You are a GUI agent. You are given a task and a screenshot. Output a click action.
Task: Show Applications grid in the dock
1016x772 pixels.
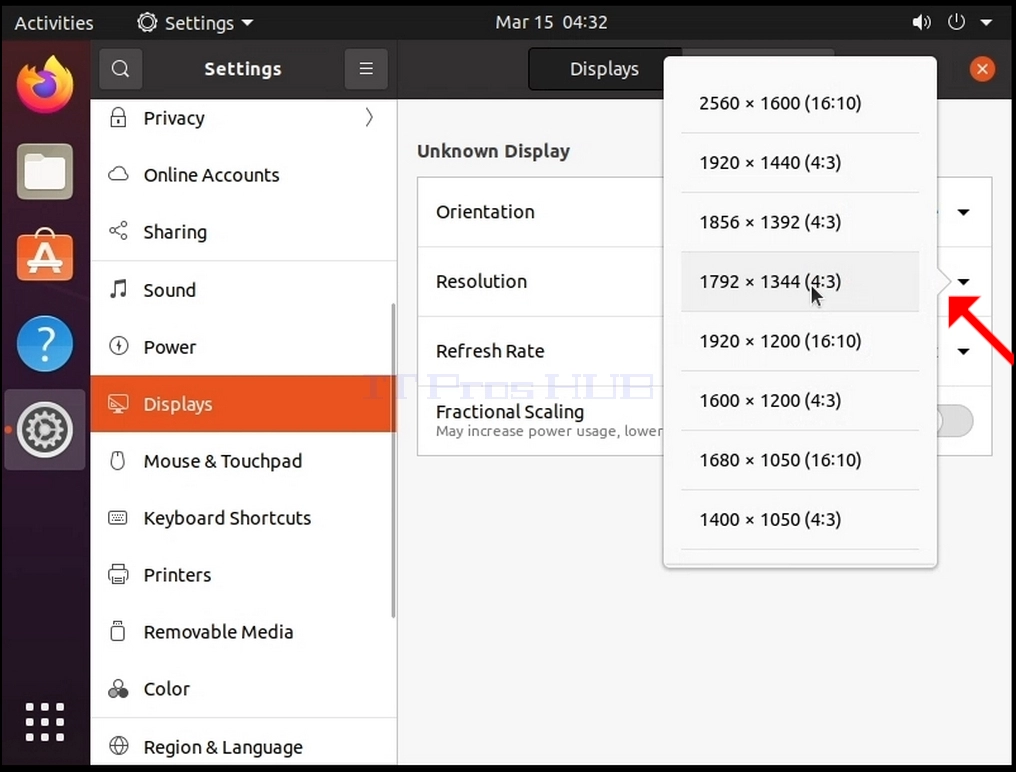click(45, 721)
